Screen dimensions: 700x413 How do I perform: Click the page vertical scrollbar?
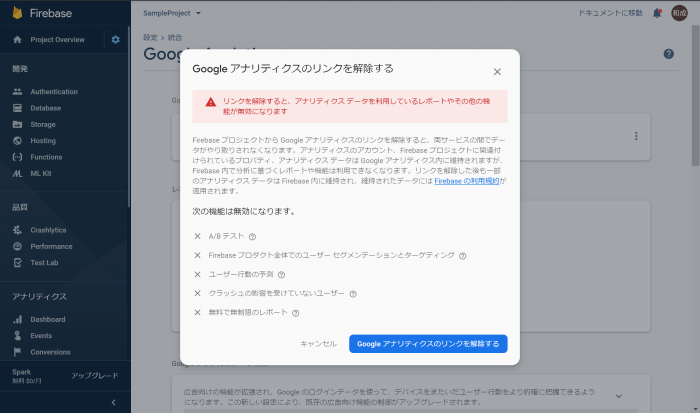696,94
